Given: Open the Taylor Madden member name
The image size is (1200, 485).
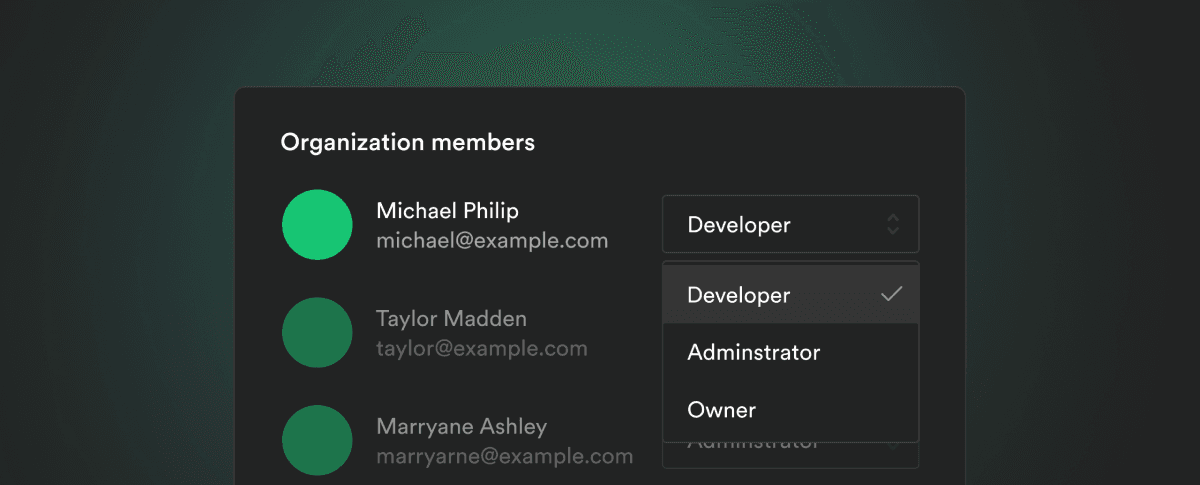Looking at the screenshot, I should coord(451,319).
